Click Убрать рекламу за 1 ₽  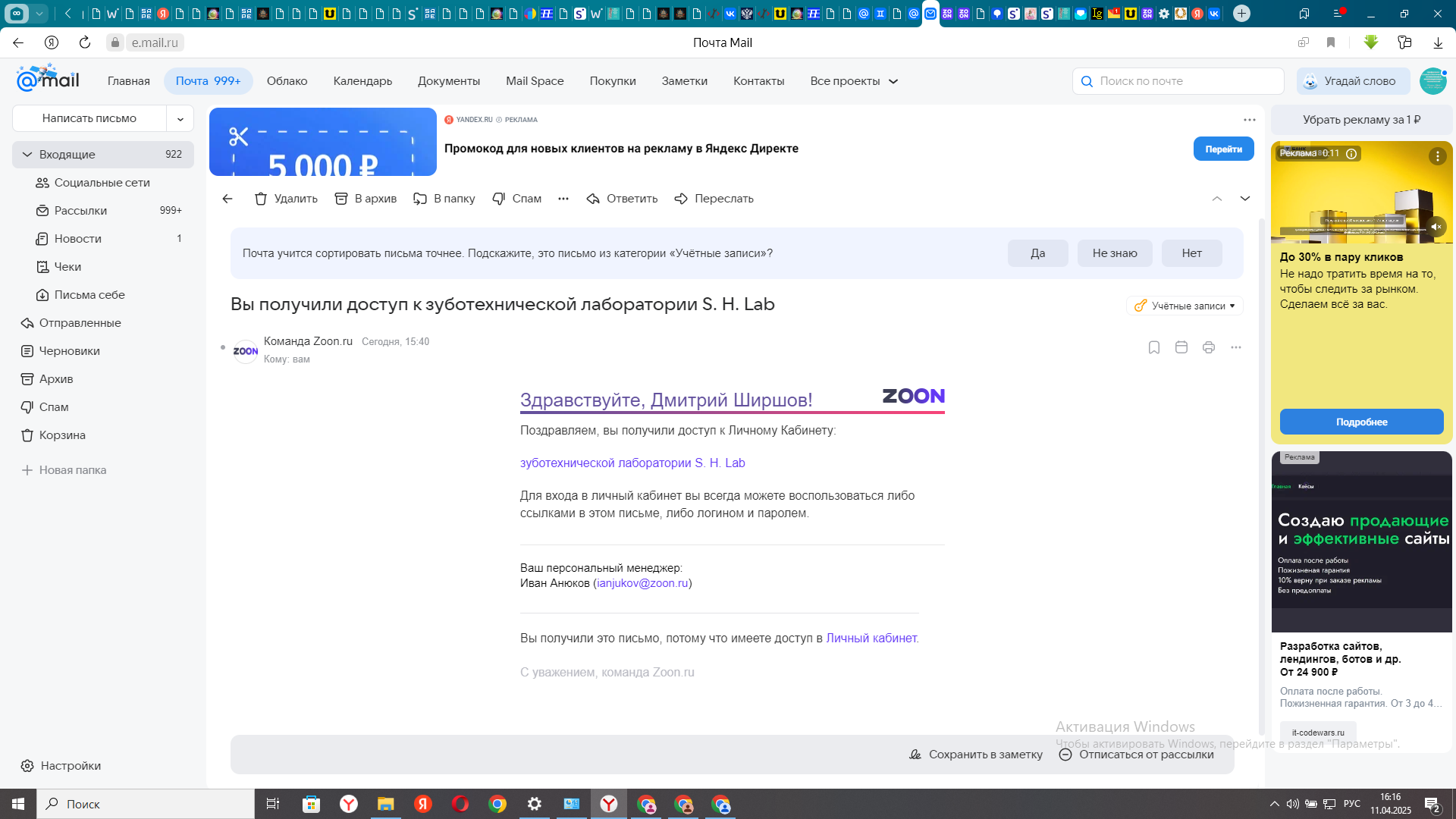point(1362,120)
